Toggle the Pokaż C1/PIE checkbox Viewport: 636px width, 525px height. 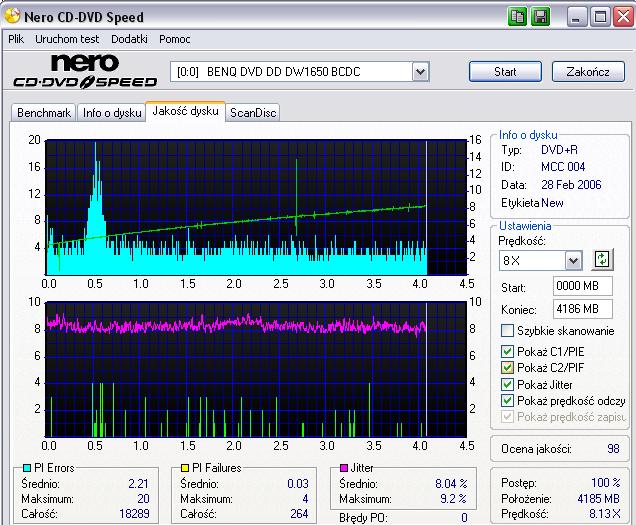coord(507,351)
